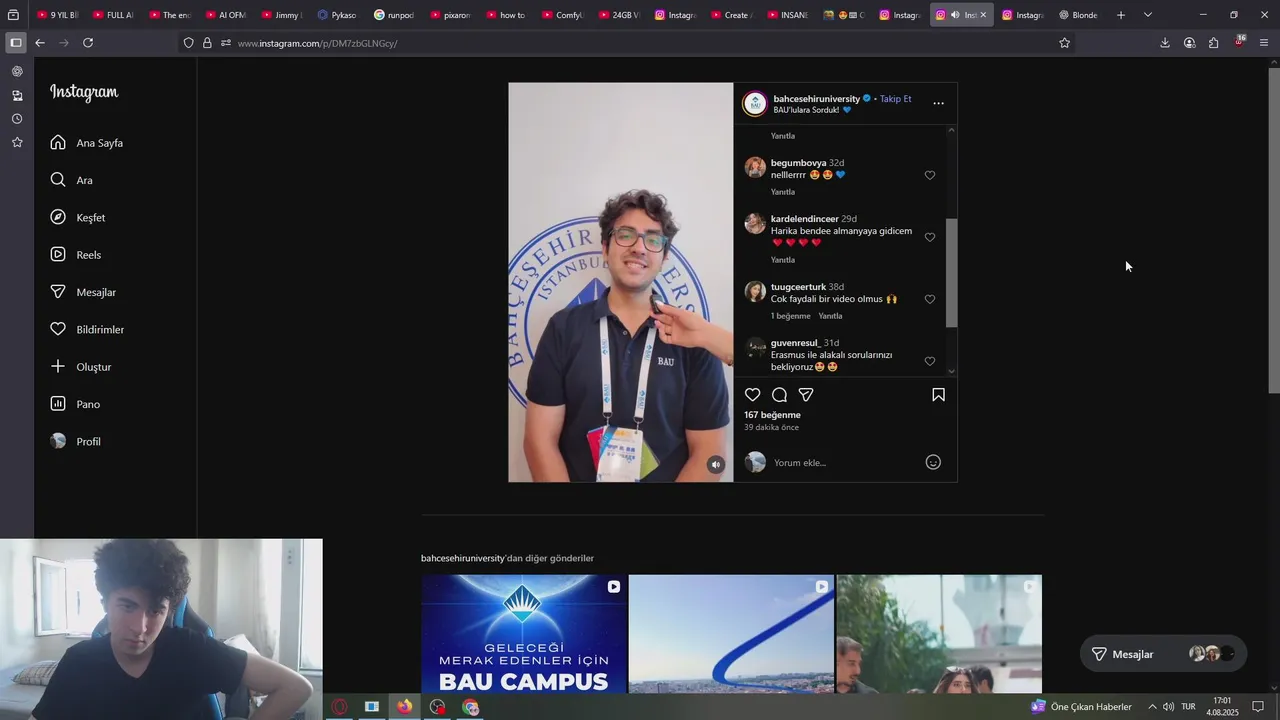Open Bildirimler notifications
This screenshot has width=1280, height=720.
pyautogui.click(x=87, y=330)
